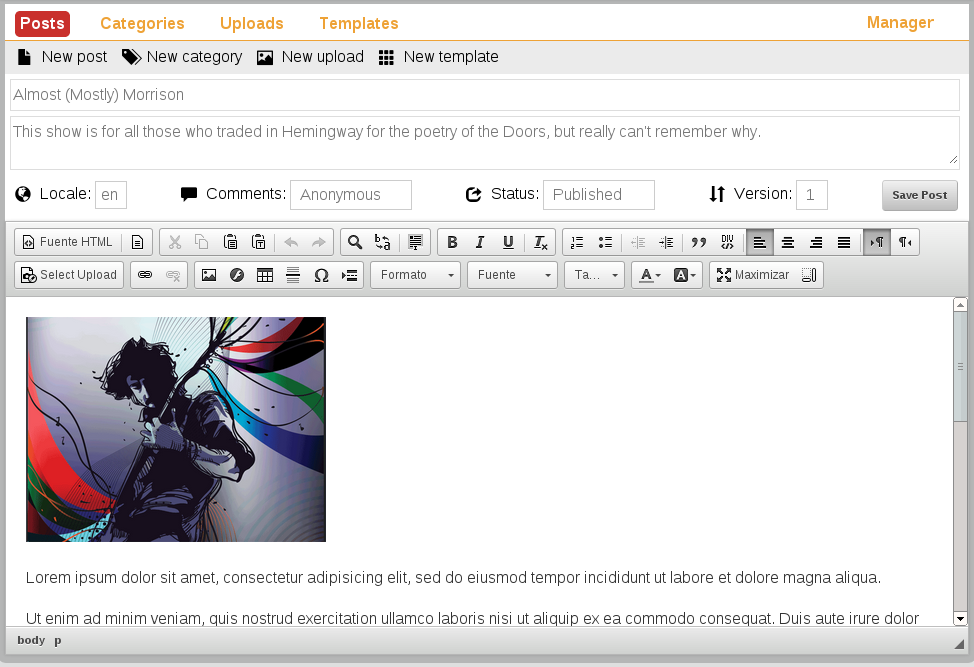Click the Maximizar button

pyautogui.click(x=753, y=275)
